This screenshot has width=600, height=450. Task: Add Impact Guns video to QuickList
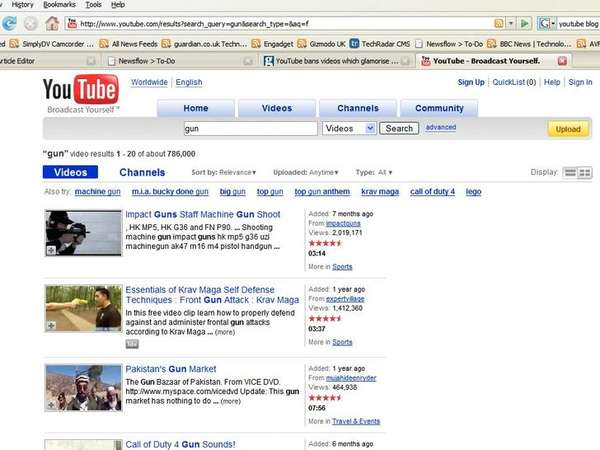click(51, 250)
